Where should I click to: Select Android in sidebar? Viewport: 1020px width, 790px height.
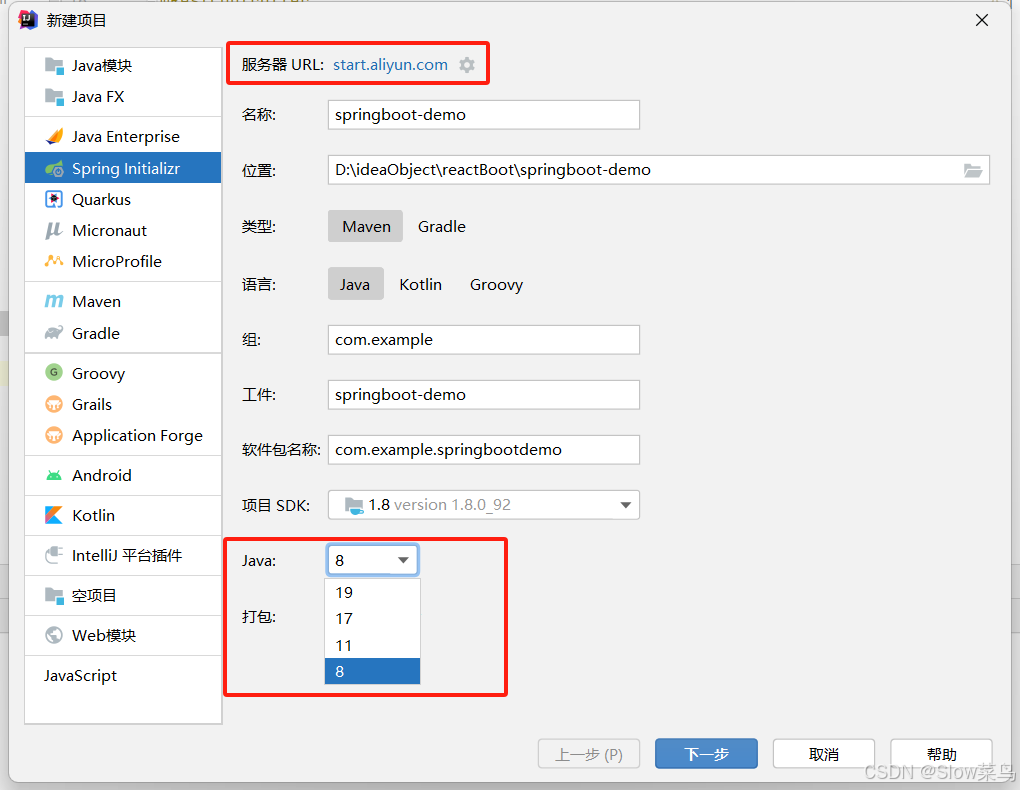(x=123, y=476)
